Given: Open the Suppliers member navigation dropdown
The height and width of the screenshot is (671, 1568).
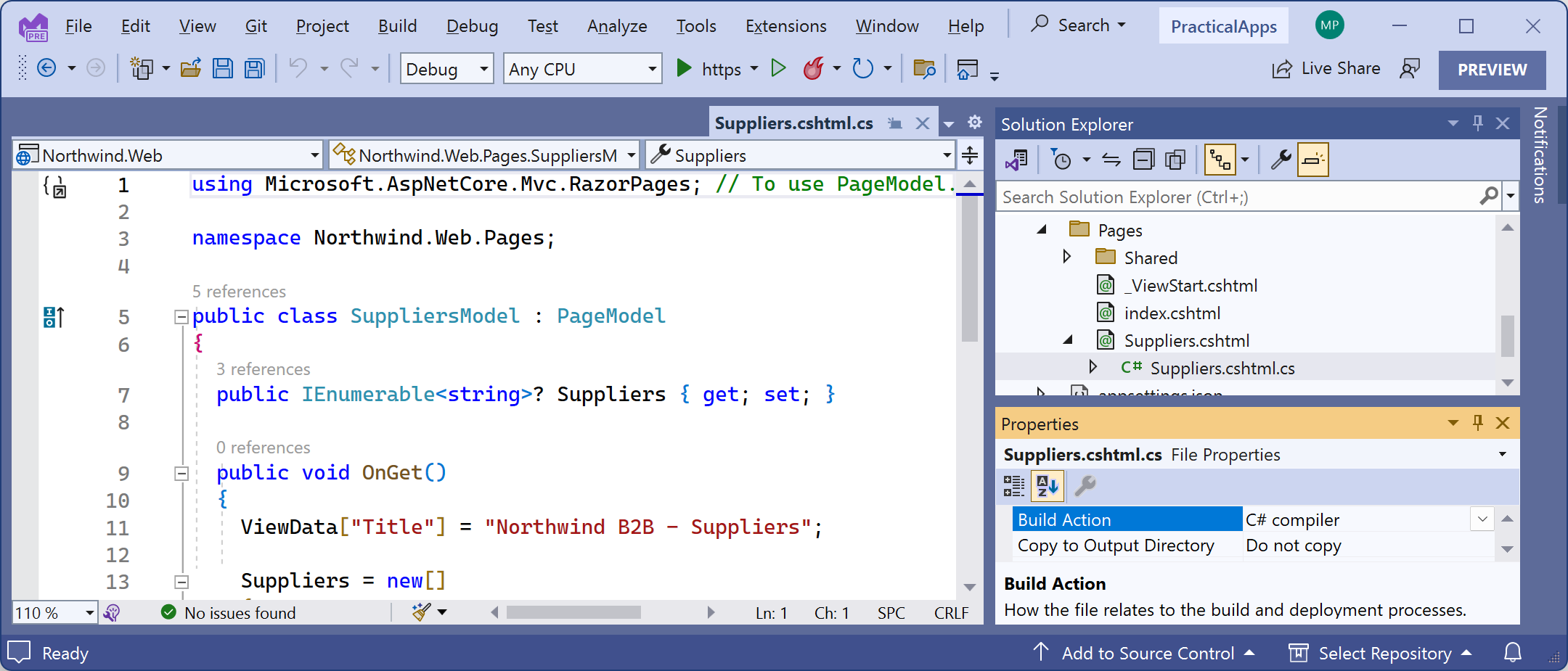Looking at the screenshot, I should (800, 155).
